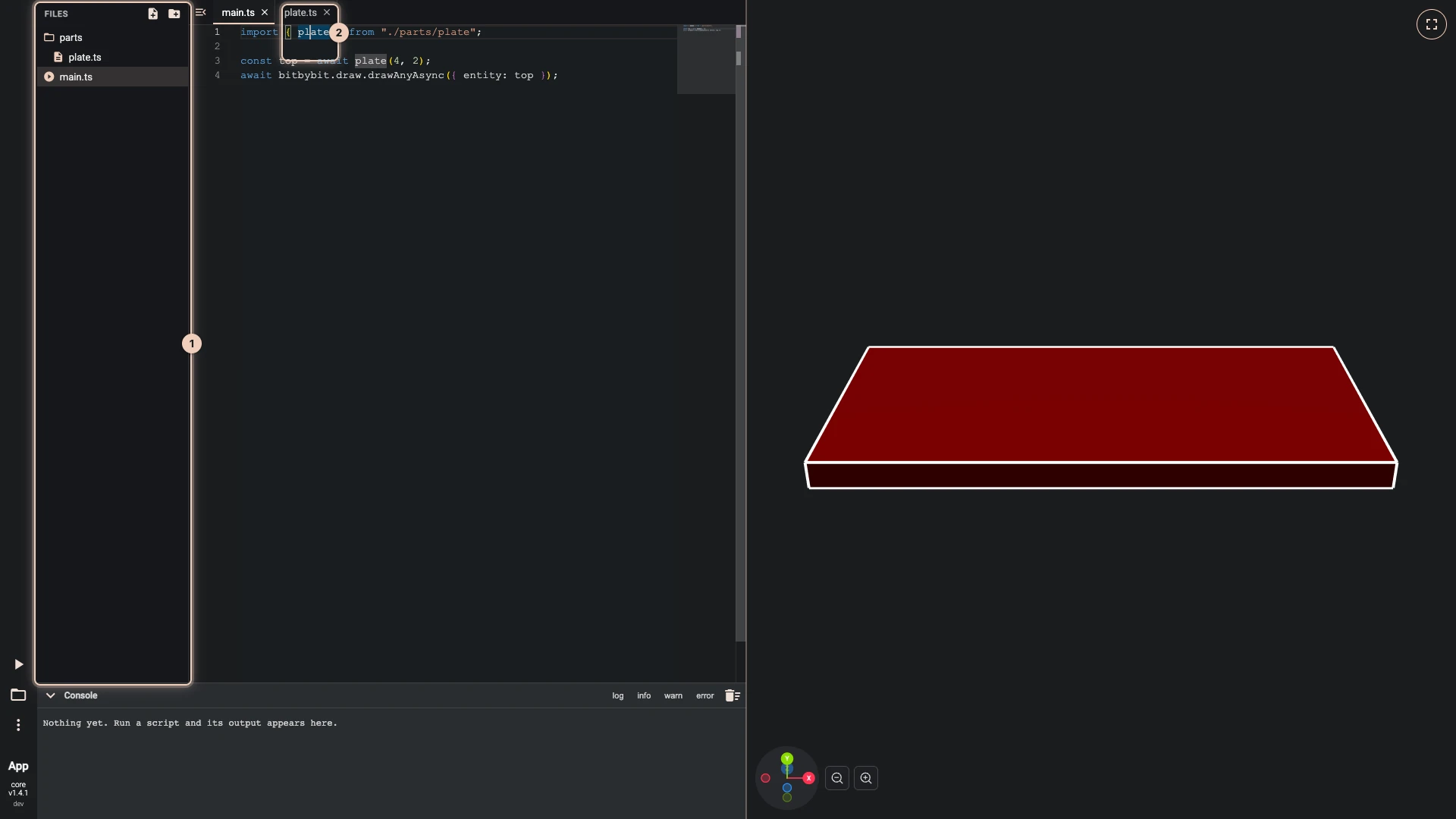Snap view to the Y axis on the gizmo
This screenshot has height=819, width=1456.
coord(787,758)
